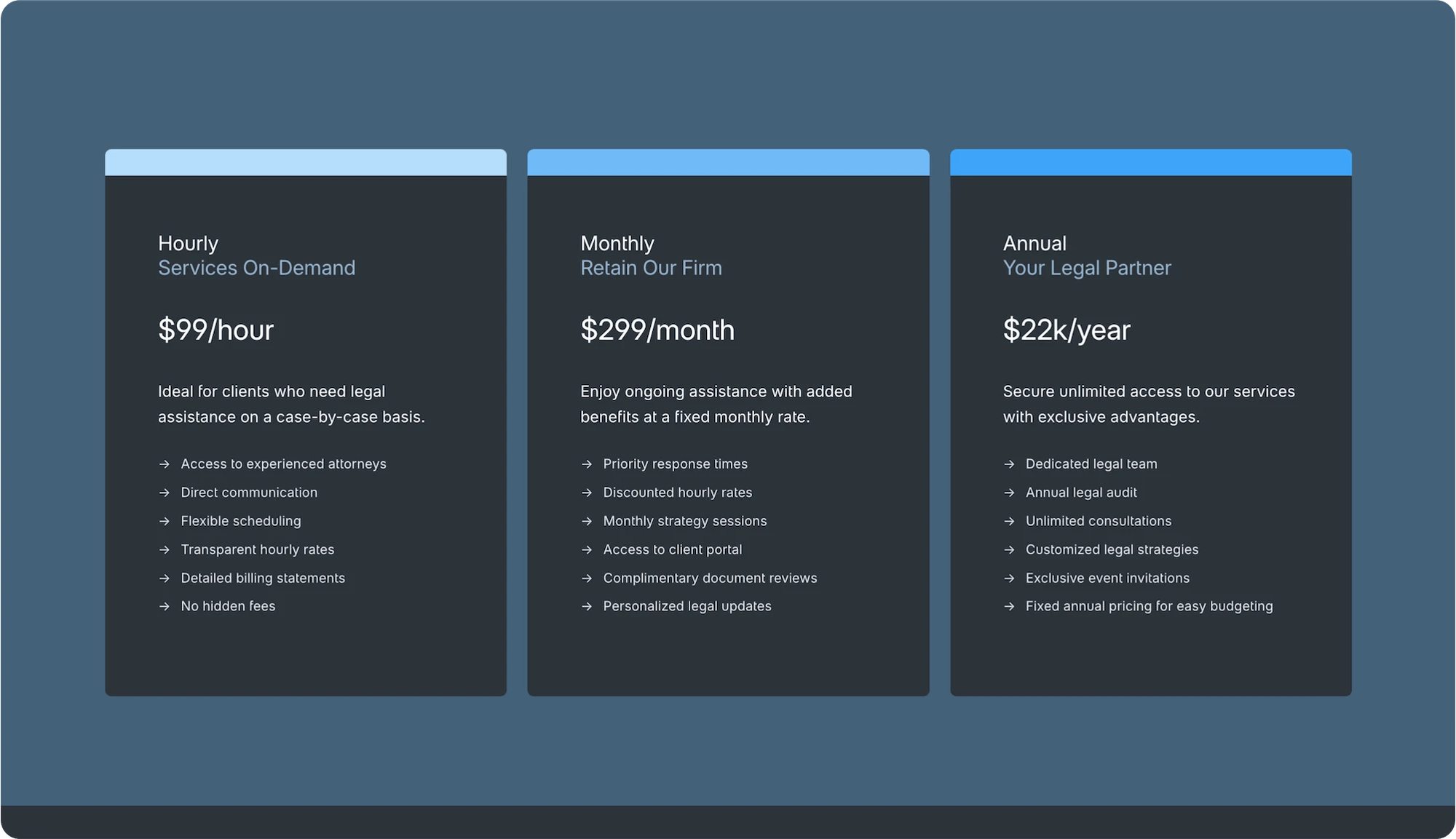The image size is (1456, 839).
Task: Click 'Exclusive event invitations' text
Action: (x=1107, y=578)
